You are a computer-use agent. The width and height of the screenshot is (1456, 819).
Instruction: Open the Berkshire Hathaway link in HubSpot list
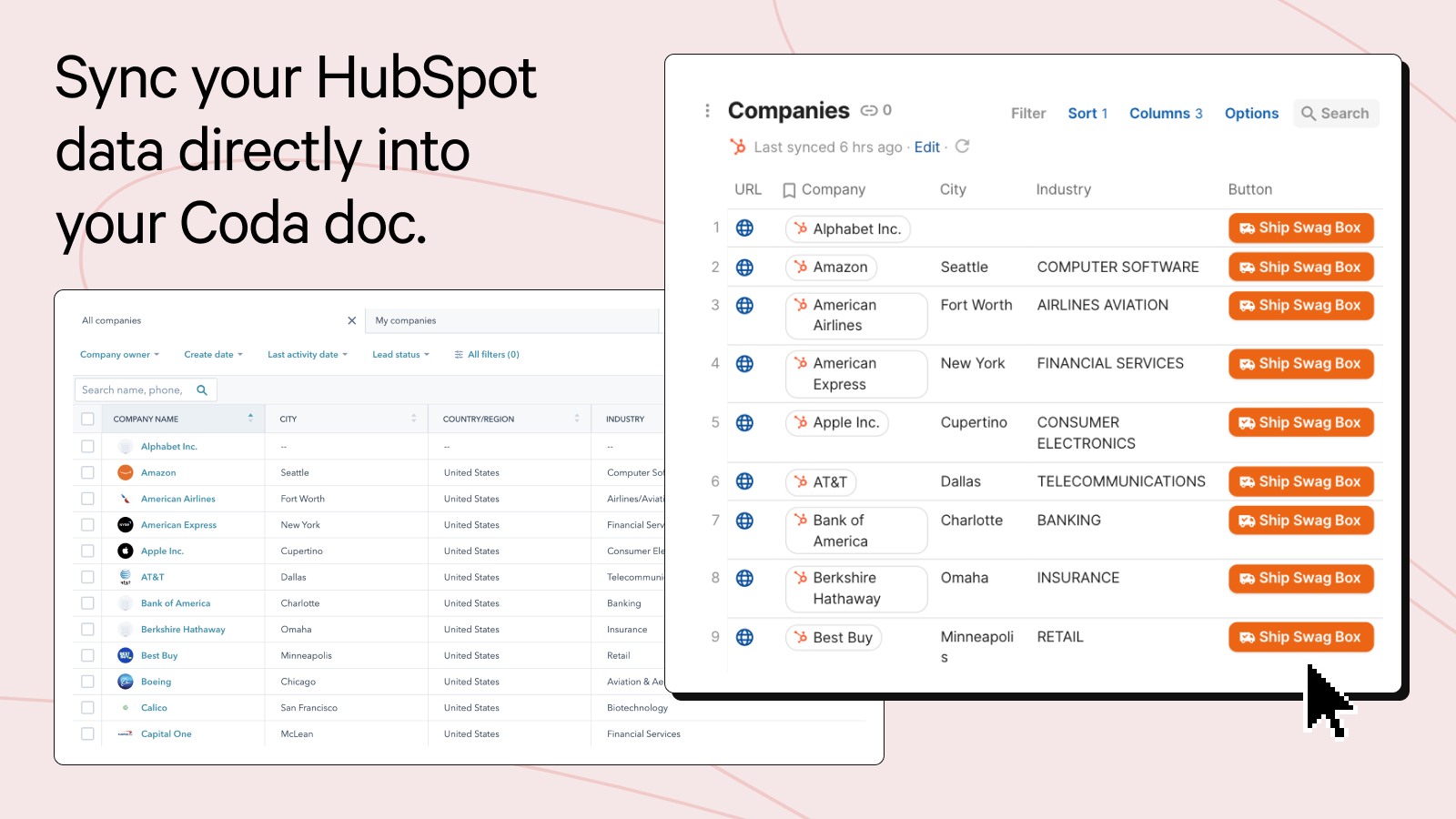(183, 630)
